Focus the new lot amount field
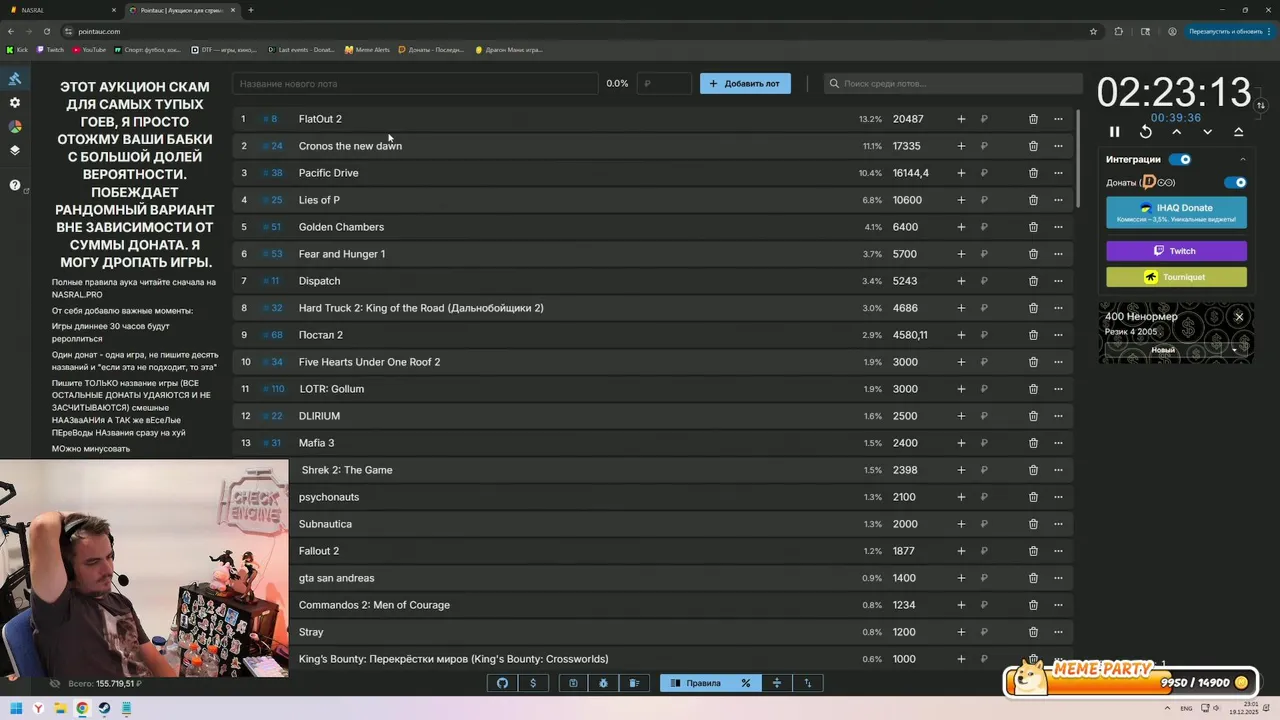1280x720 pixels. pyautogui.click(x=664, y=84)
